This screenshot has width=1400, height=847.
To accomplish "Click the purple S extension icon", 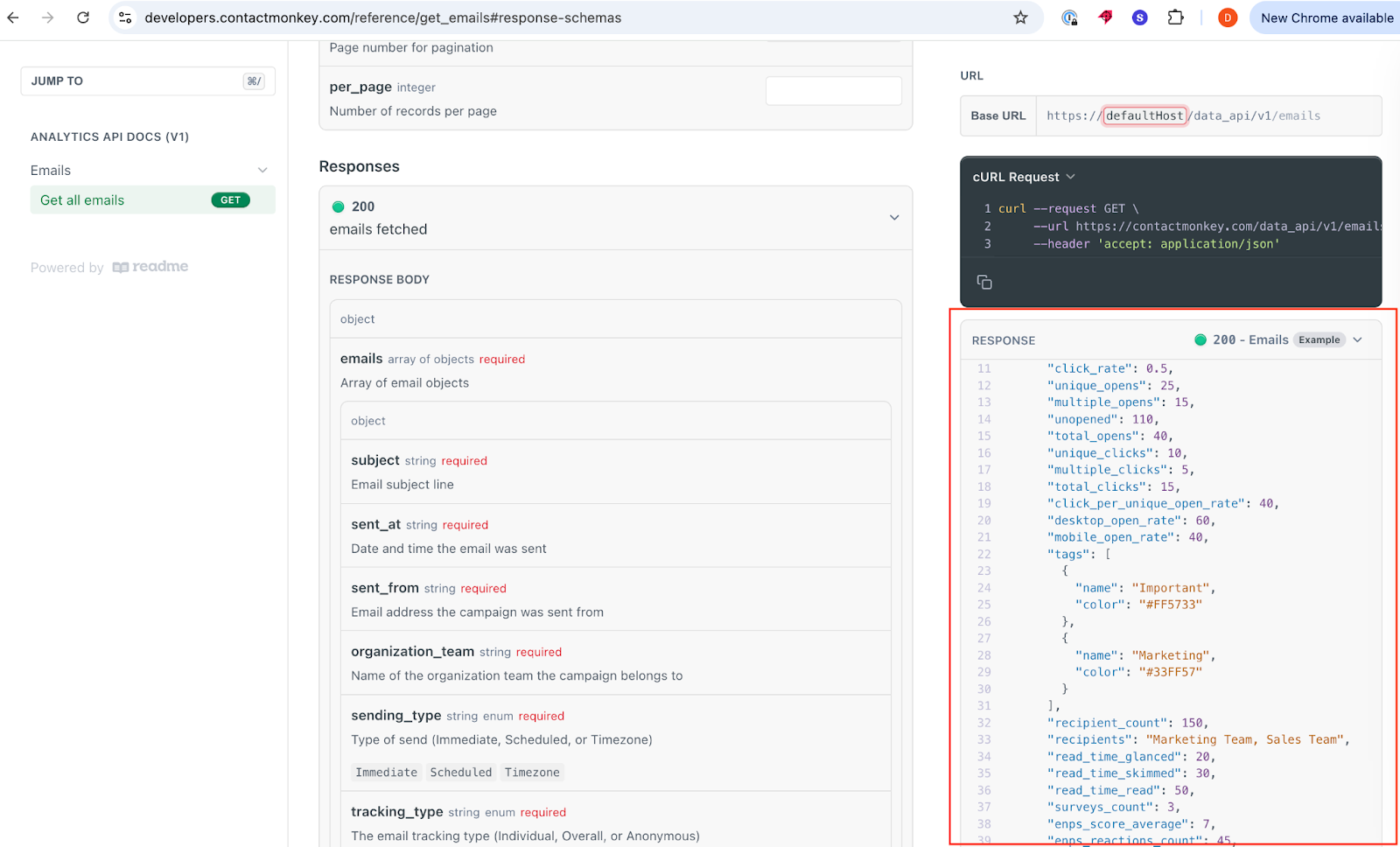I will coord(1139,17).
